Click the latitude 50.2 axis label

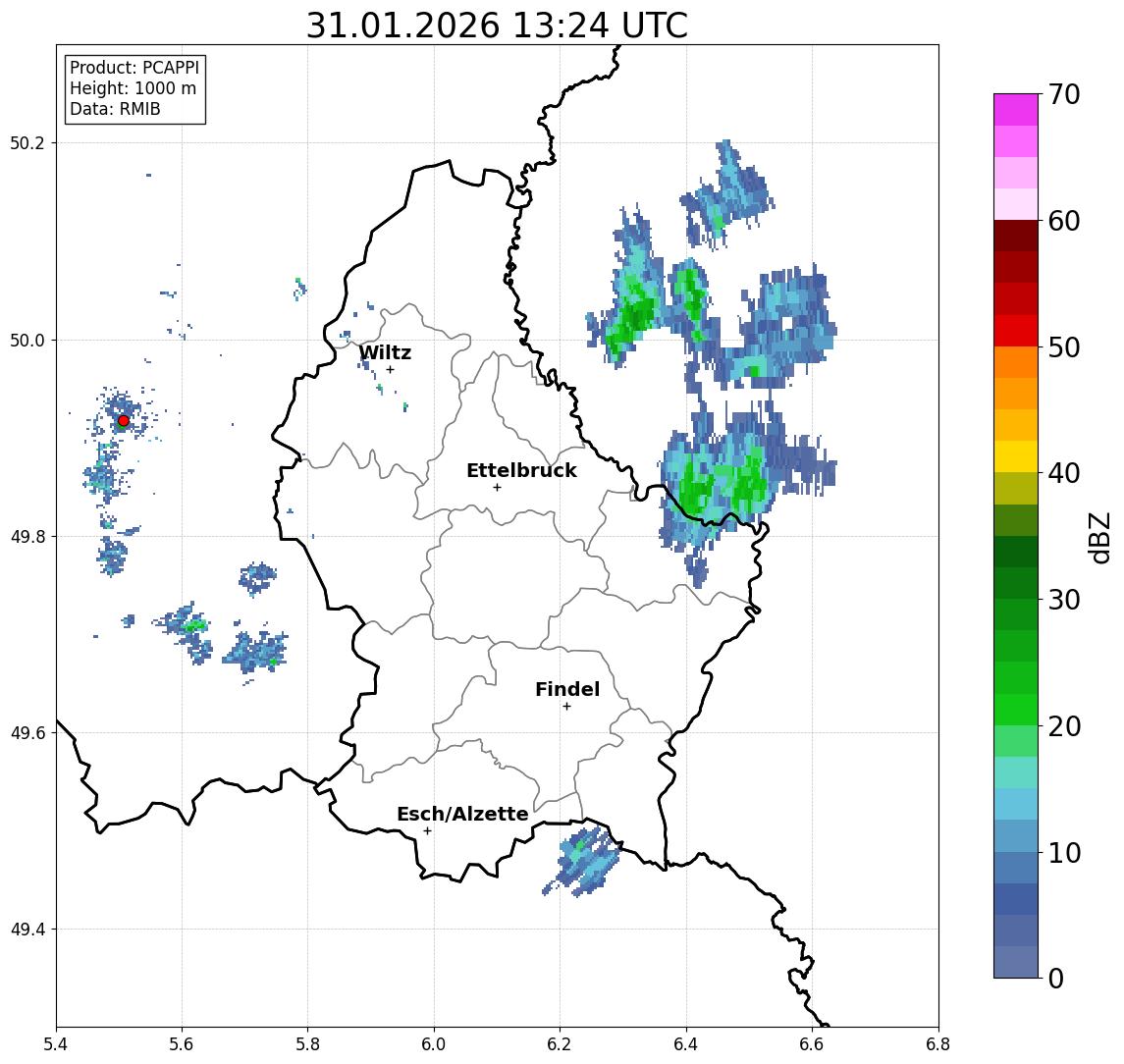click(x=27, y=142)
